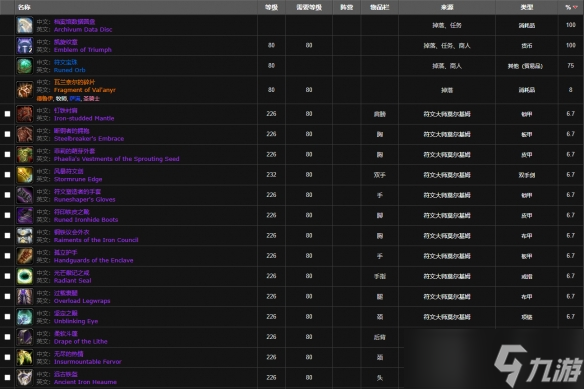Click Phaelia's Vestments of the Sprouting Seed icon
This screenshot has height=389, width=584.
pos(25,155)
